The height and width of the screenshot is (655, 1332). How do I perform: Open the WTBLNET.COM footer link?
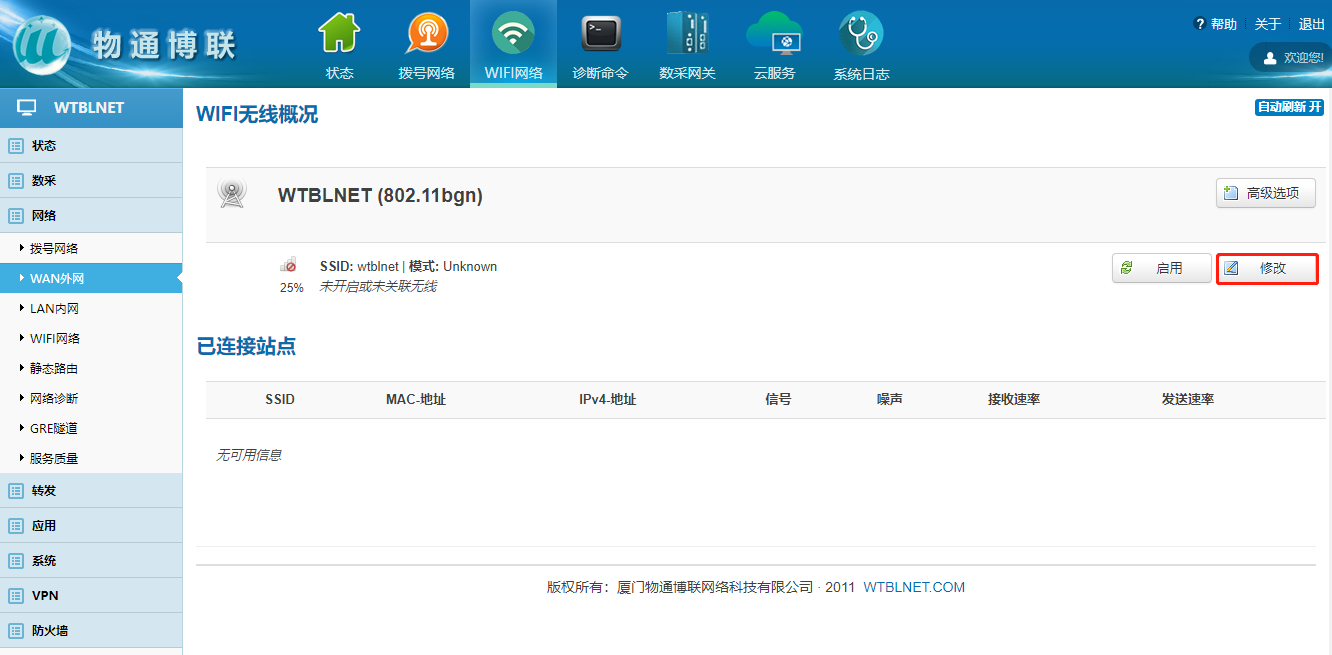pos(913,587)
